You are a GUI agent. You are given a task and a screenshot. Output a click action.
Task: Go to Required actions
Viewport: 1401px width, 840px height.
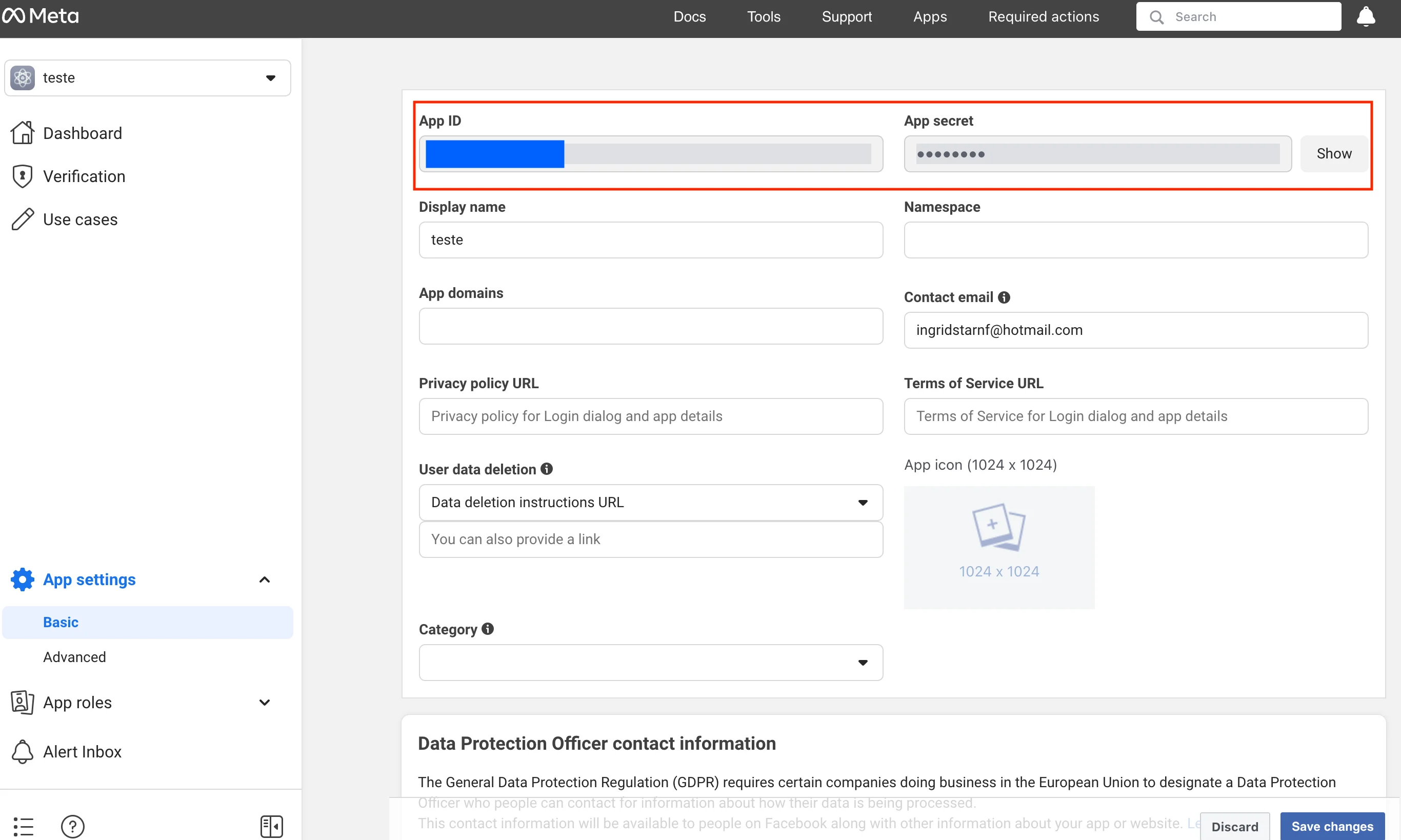[1043, 16]
